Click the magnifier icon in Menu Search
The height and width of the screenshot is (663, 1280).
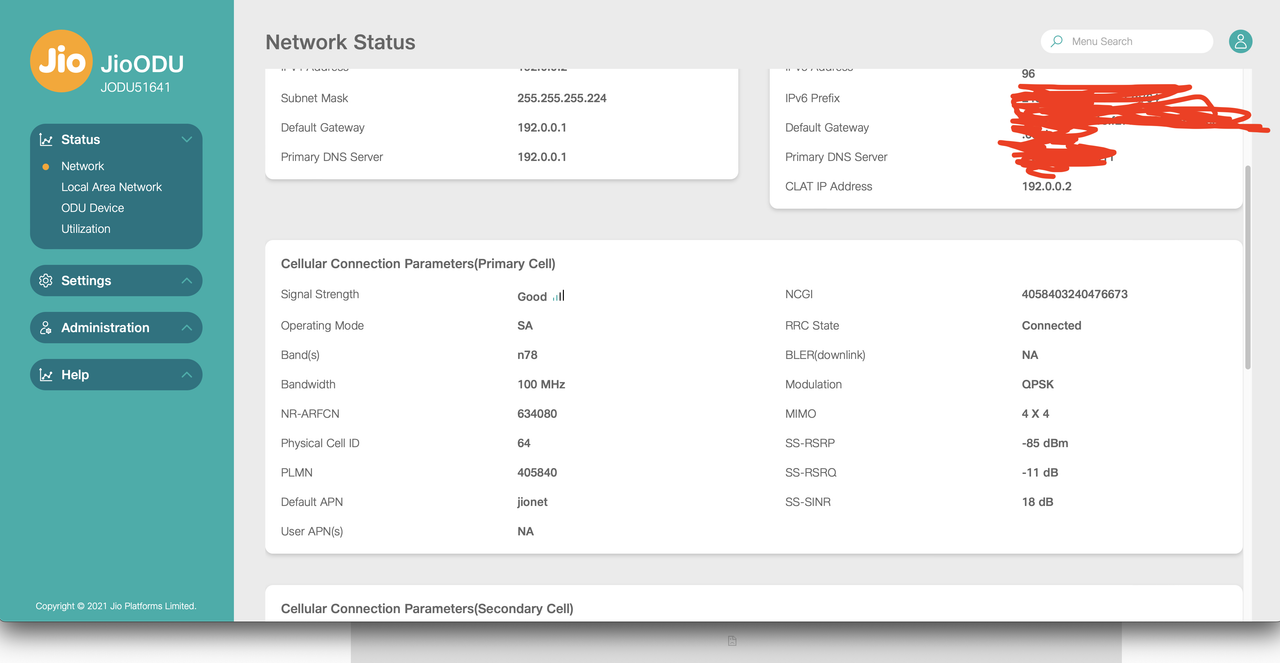1057,41
